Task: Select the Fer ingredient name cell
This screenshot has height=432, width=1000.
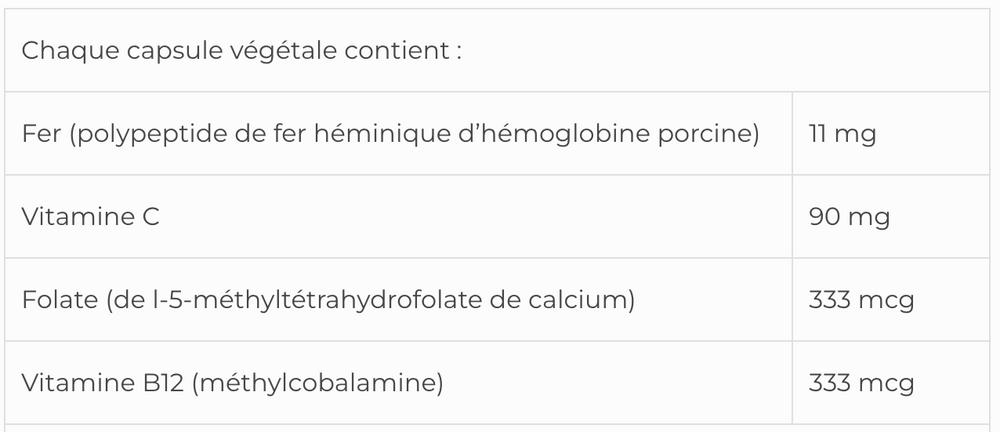Action: pyautogui.click(x=390, y=134)
